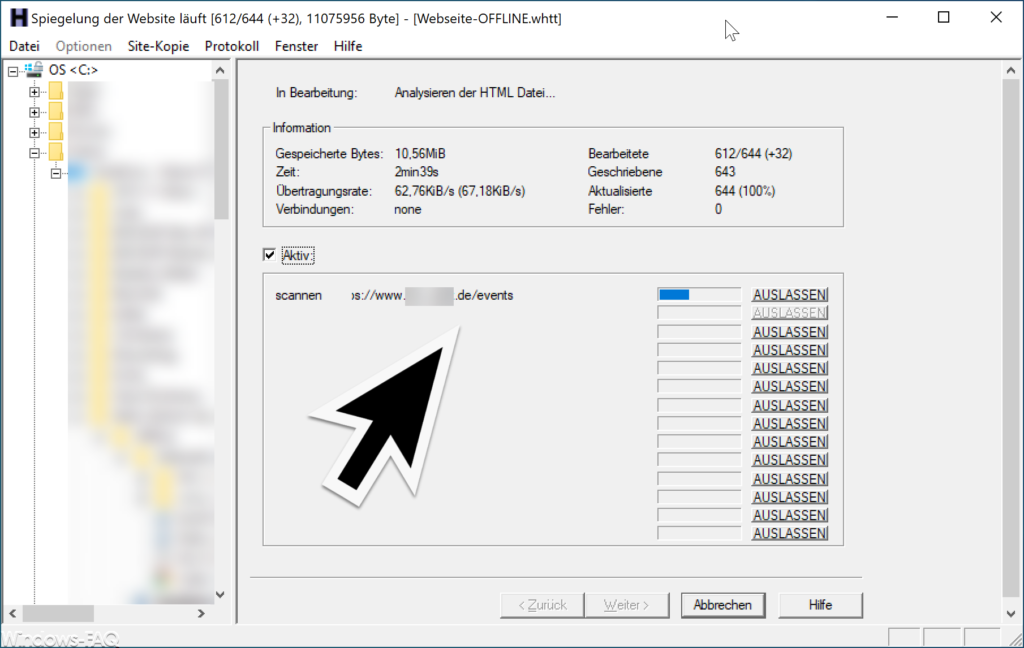The width and height of the screenshot is (1024, 648).
Task: Click the Fehler value '0'
Action: point(718,209)
